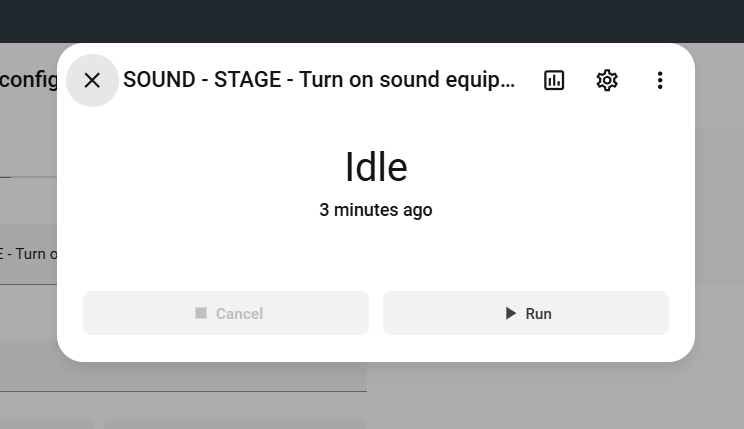Screen dimensions: 744x429
Task: Open script history chart icon
Action: point(554,80)
